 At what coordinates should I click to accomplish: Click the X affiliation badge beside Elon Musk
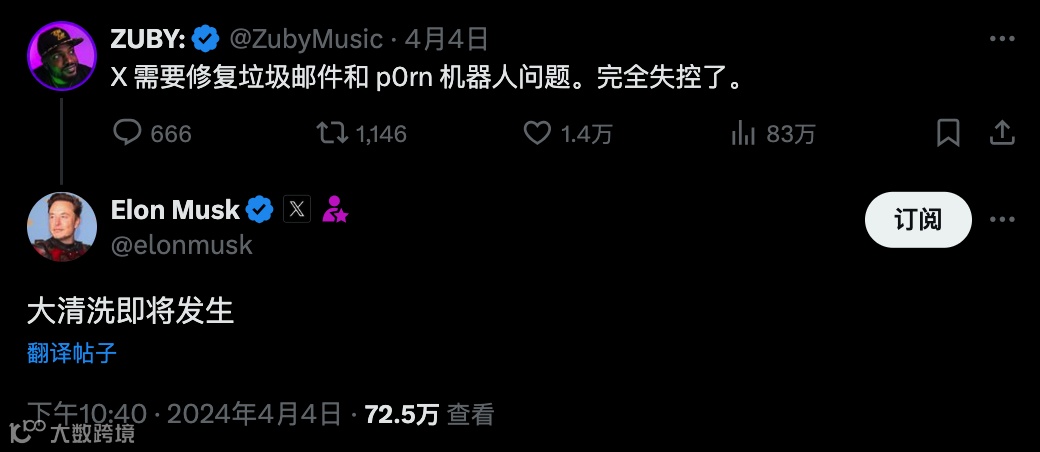point(296,209)
